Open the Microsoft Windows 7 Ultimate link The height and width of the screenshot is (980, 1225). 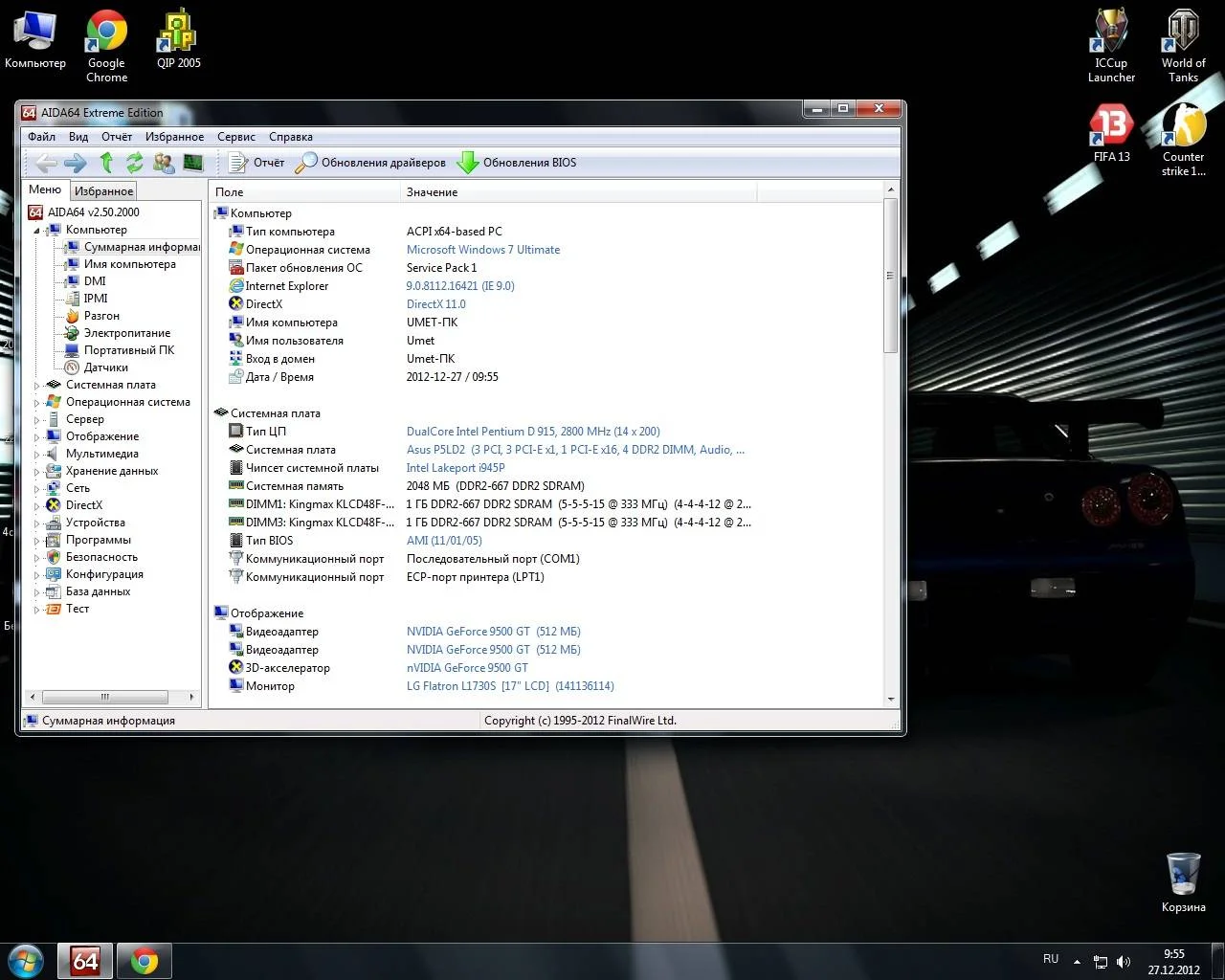[482, 250]
